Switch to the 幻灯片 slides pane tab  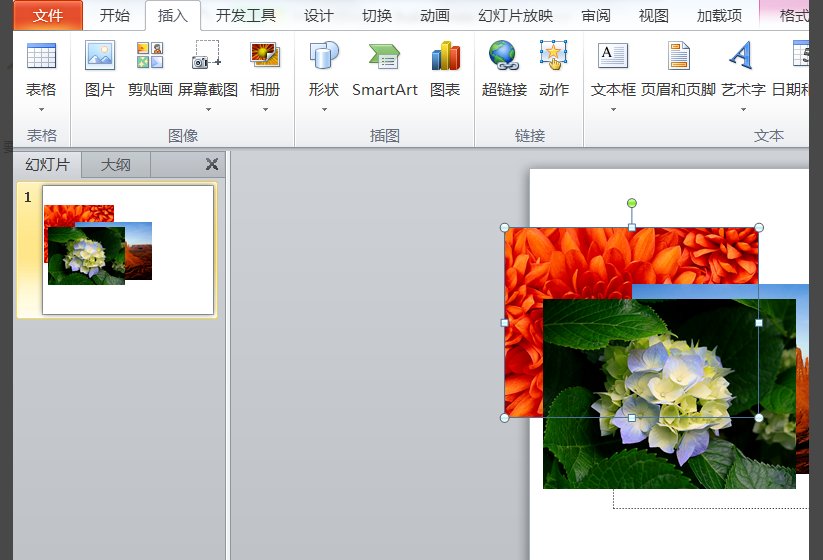click(x=47, y=165)
